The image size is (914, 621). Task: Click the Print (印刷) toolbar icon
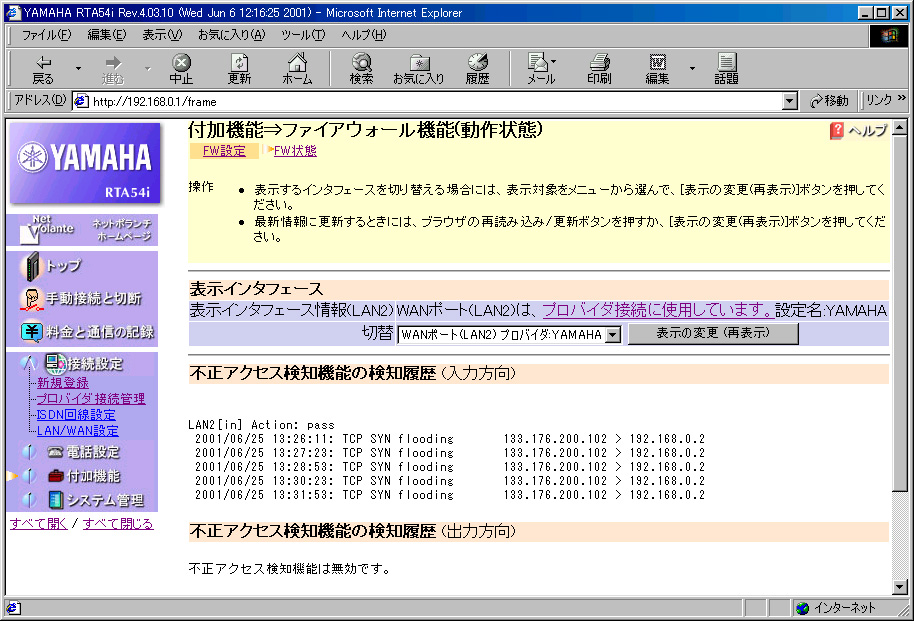pyautogui.click(x=599, y=68)
